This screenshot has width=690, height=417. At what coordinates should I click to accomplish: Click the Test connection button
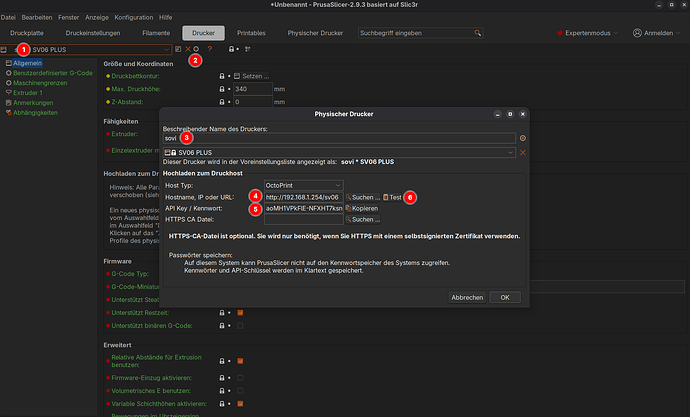pos(393,197)
